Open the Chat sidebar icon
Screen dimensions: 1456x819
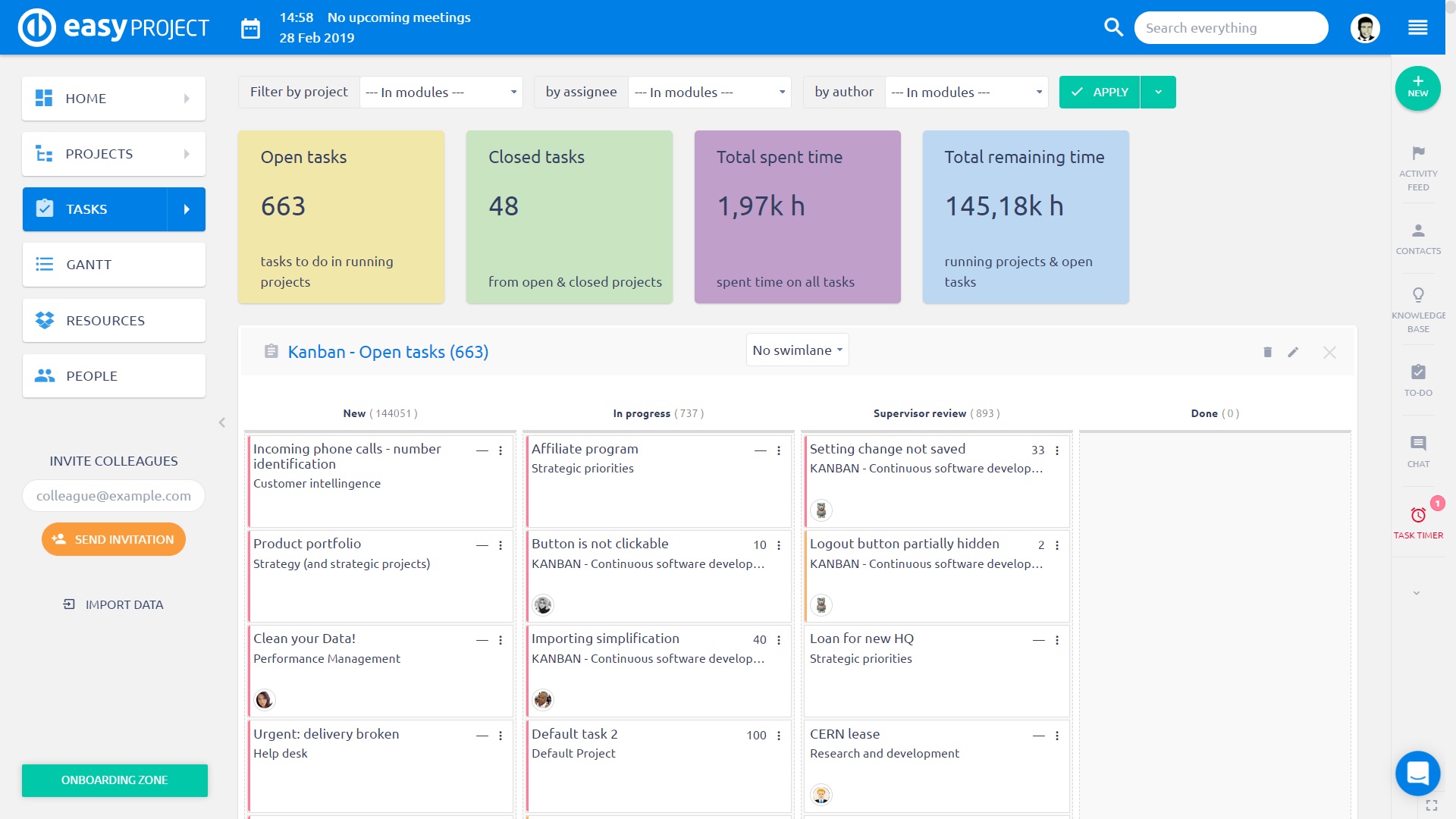[1418, 444]
